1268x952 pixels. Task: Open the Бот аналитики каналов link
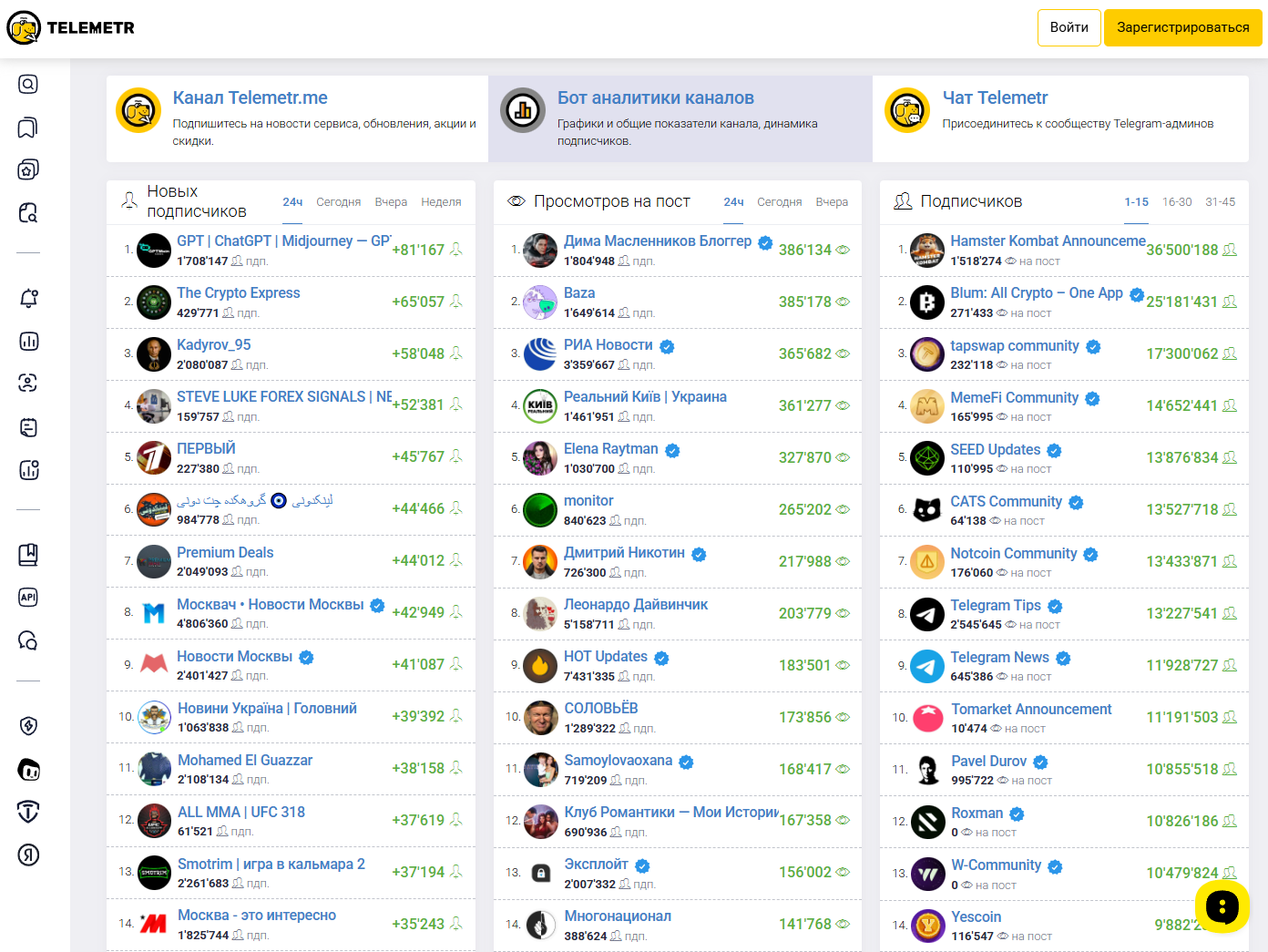[x=656, y=97]
